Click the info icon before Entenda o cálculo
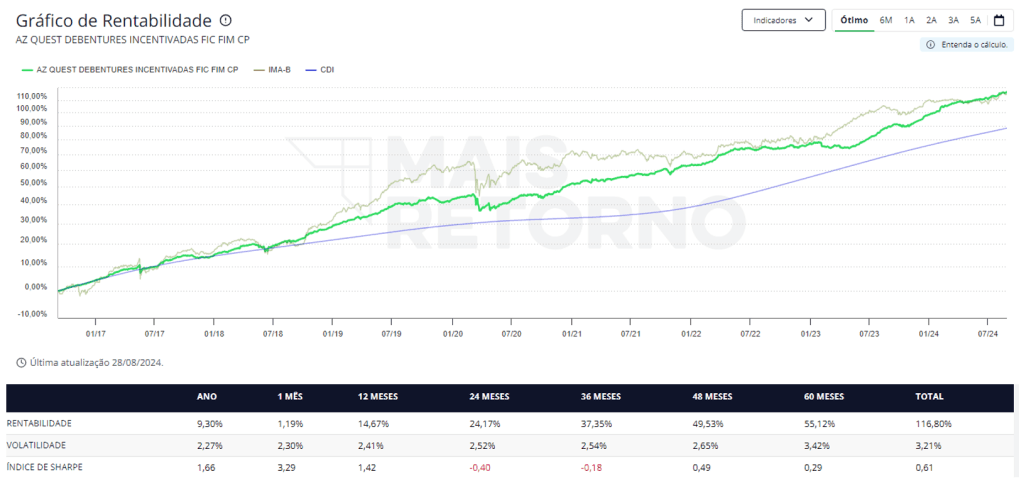The height and width of the screenshot is (493, 1024). (931, 45)
